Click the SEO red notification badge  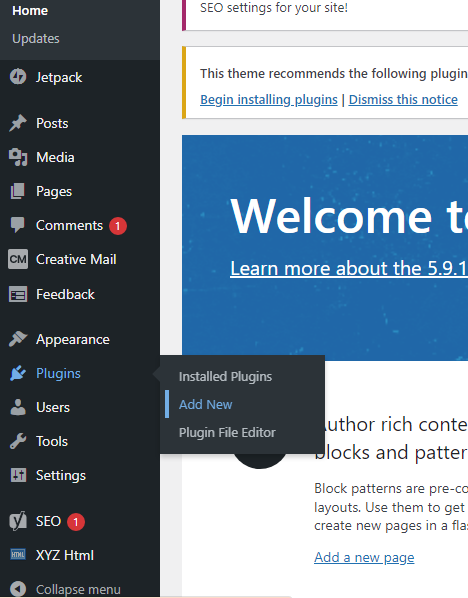point(76,522)
